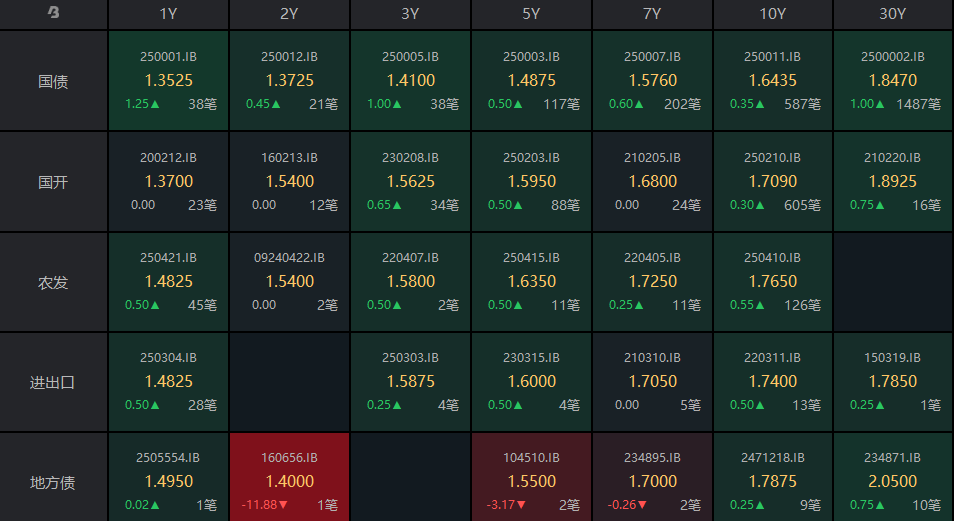Click bond code 2500002.IB

point(893,57)
